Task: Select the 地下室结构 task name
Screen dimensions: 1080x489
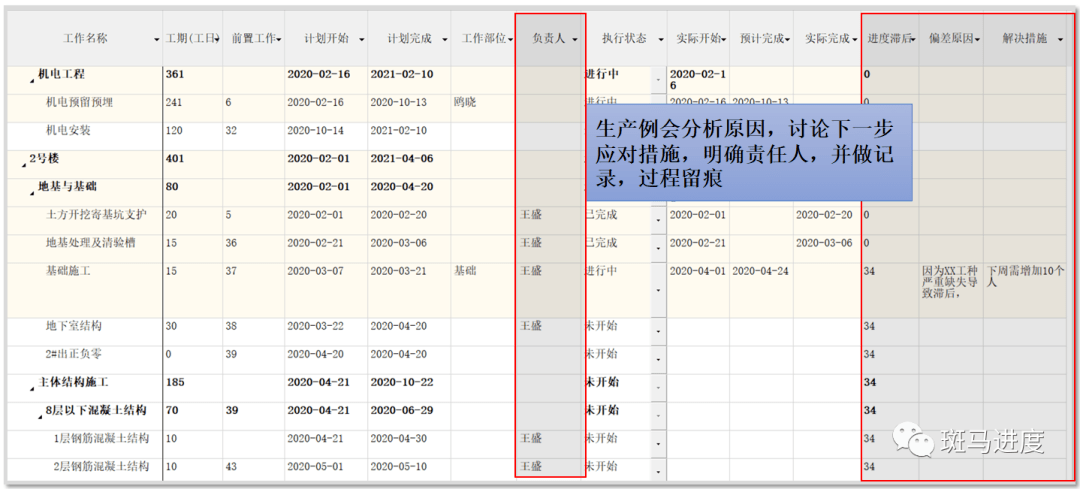Action: pyautogui.click(x=74, y=326)
